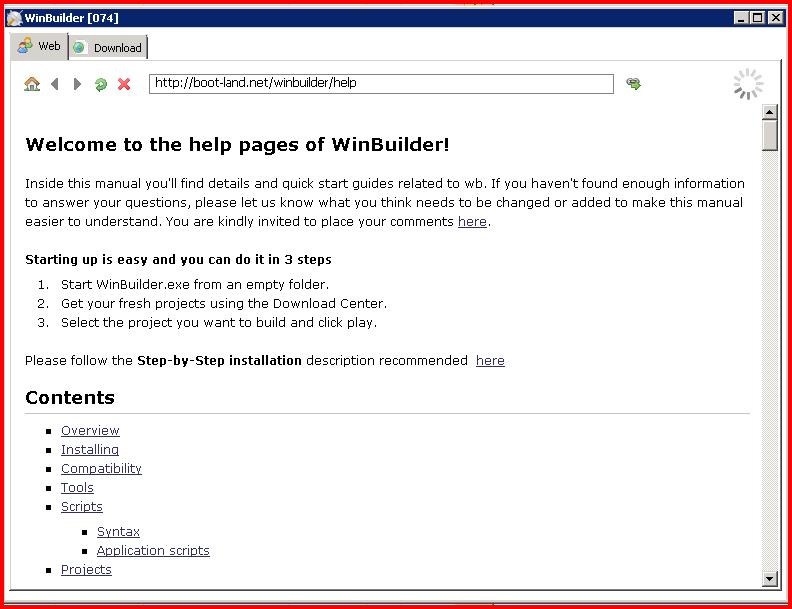Go forward with the right arrow icon
Viewport: 792px width, 609px height.
(x=77, y=84)
